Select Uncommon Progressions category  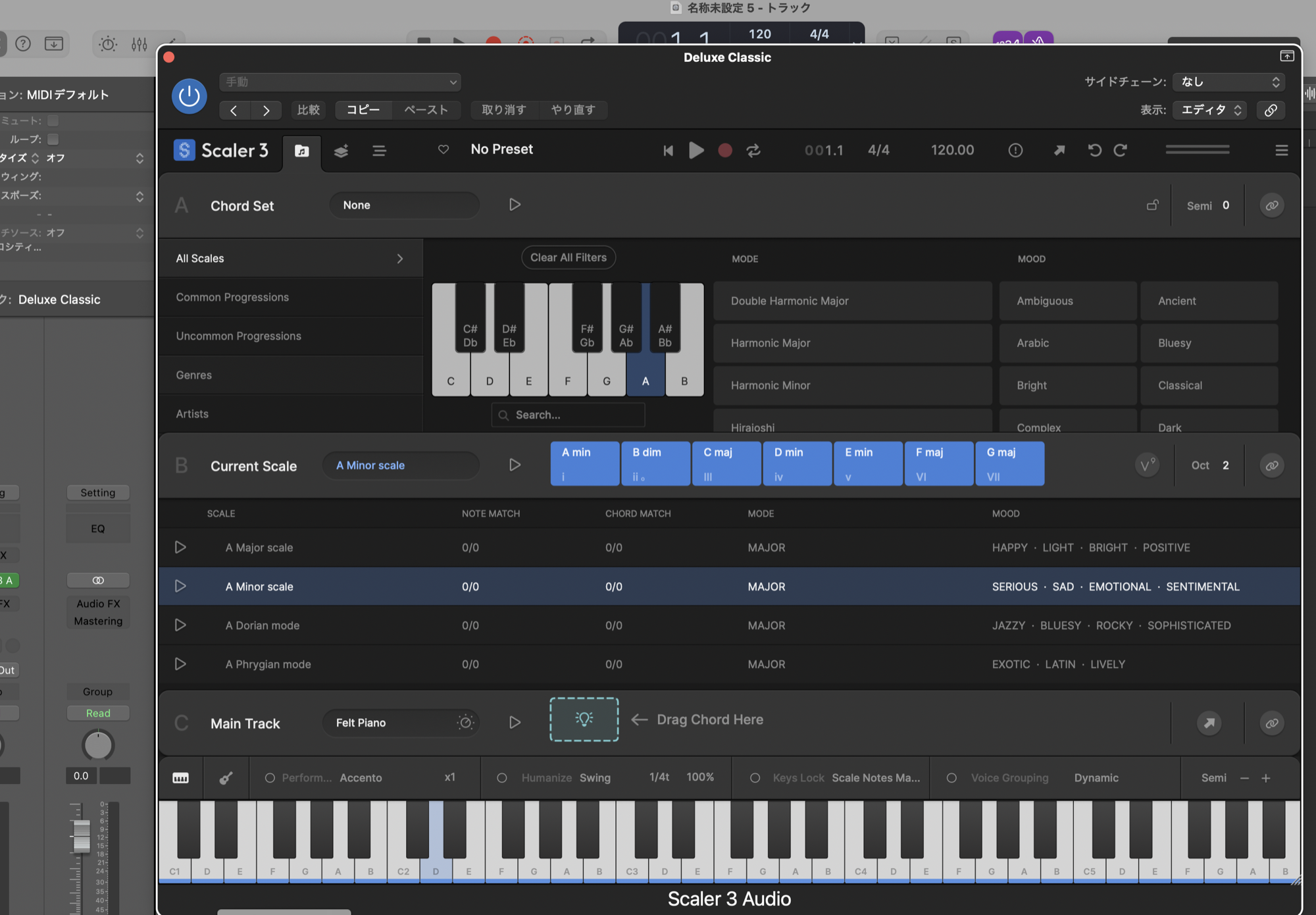pos(290,336)
